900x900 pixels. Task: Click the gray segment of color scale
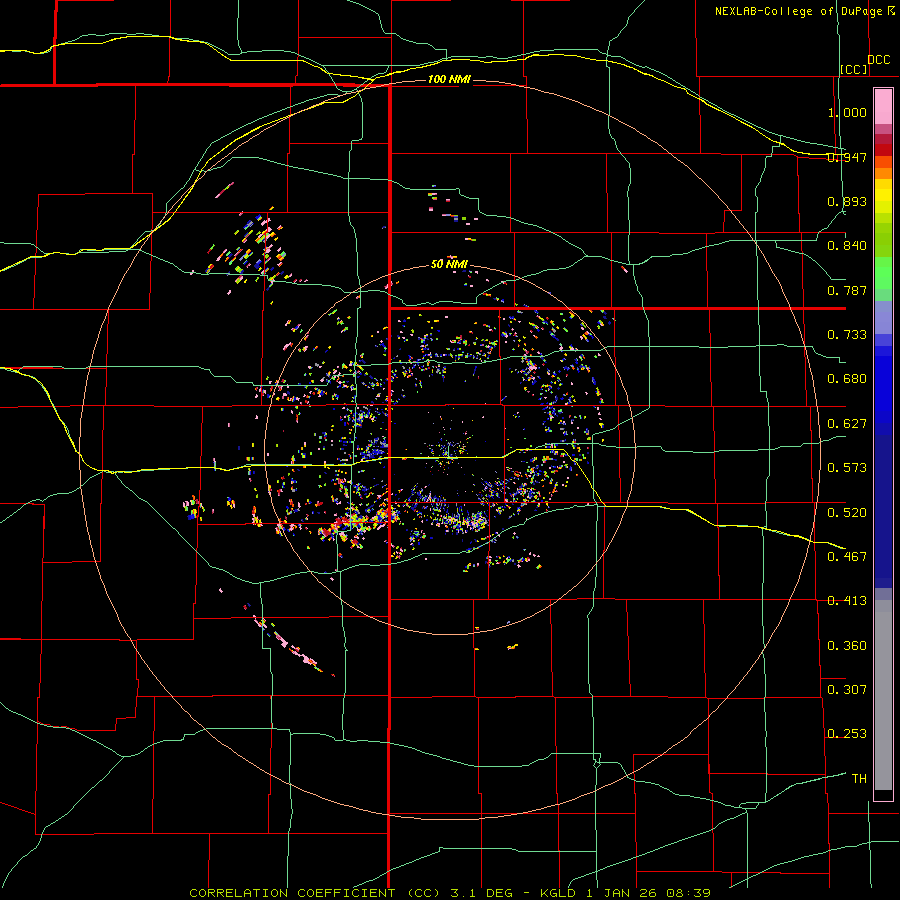[x=883, y=695]
